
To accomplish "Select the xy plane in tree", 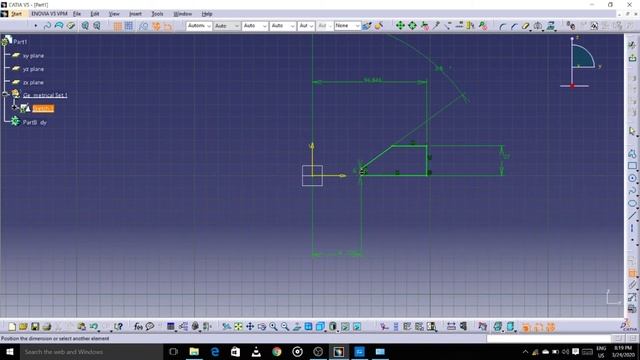I will coord(33,56).
